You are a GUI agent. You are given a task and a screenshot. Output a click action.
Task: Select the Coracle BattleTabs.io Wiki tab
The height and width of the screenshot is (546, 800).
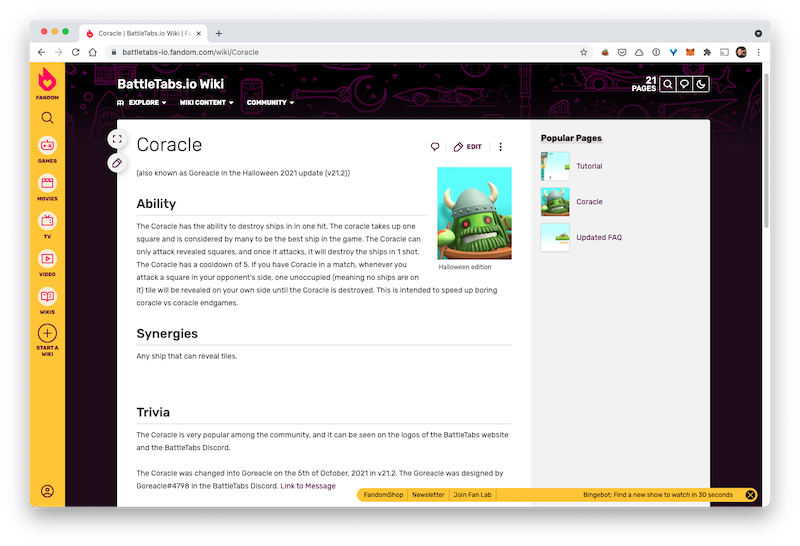[143, 34]
